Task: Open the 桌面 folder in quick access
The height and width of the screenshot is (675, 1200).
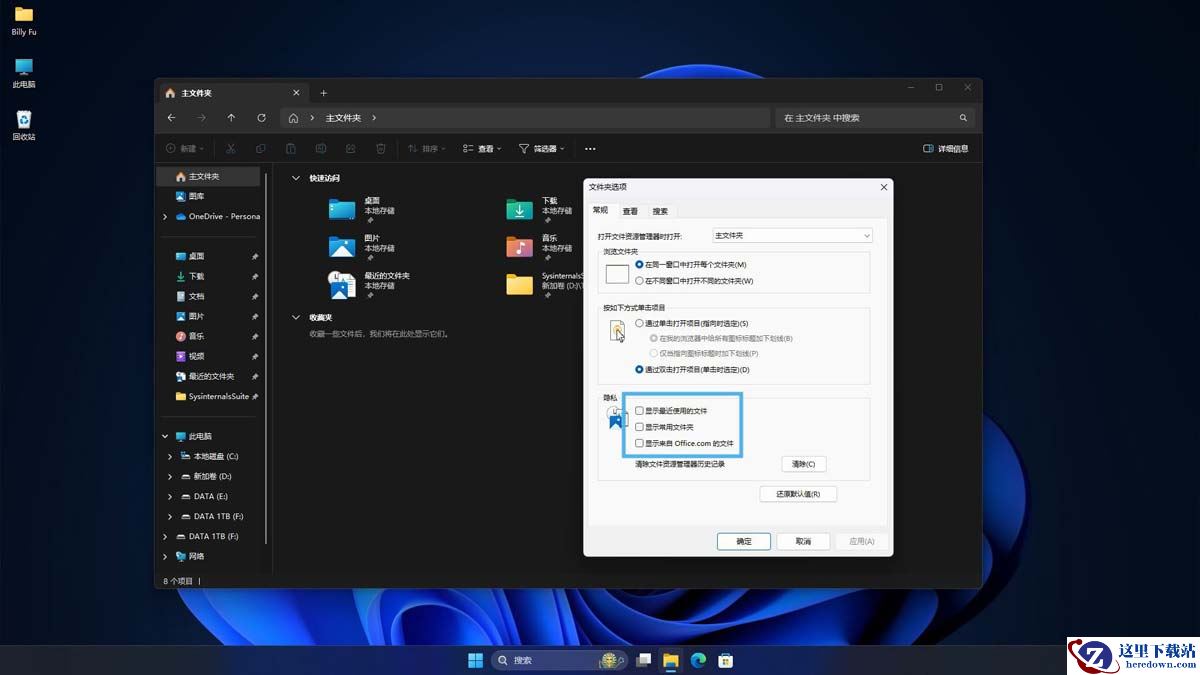Action: (342, 209)
